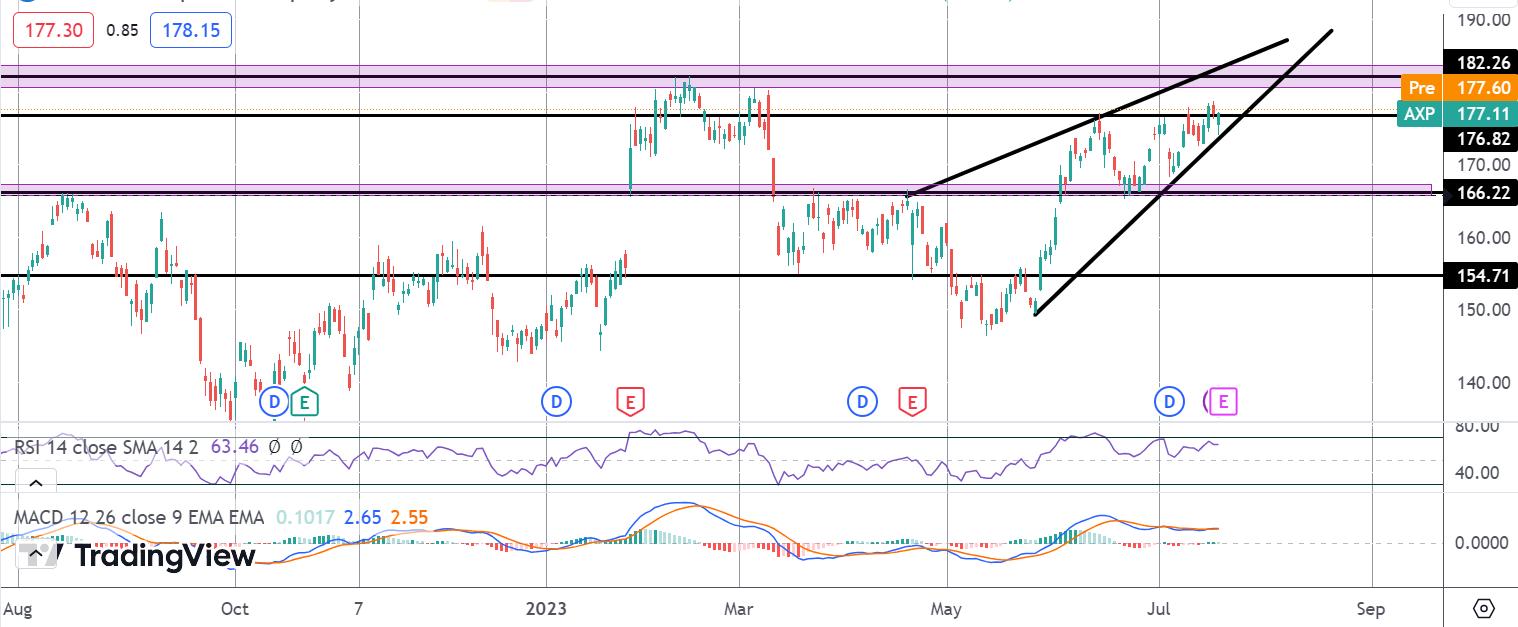Screen dimensions: 1518x627
Task: Open the green earnings E marker near October
Action: pos(305,402)
